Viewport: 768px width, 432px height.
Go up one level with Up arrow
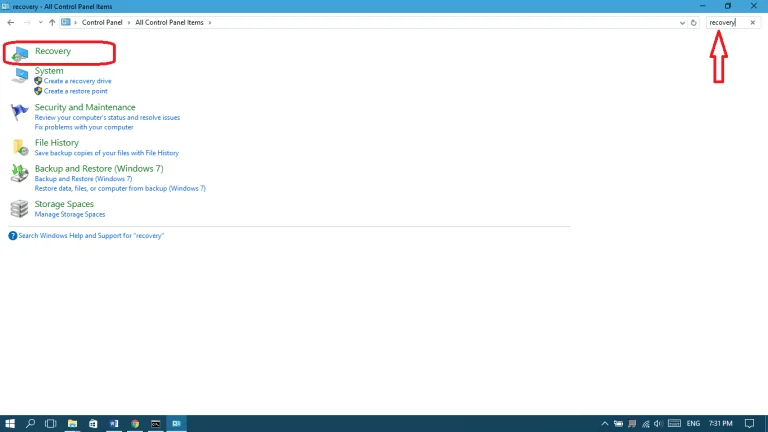pos(52,23)
